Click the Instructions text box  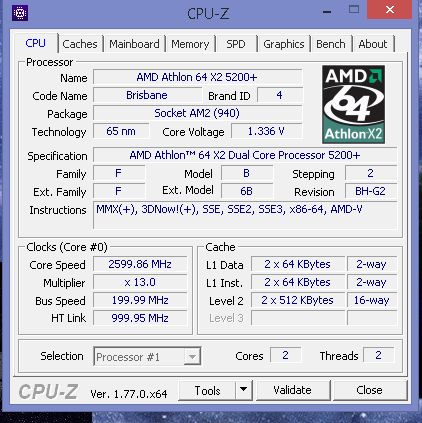click(x=245, y=216)
